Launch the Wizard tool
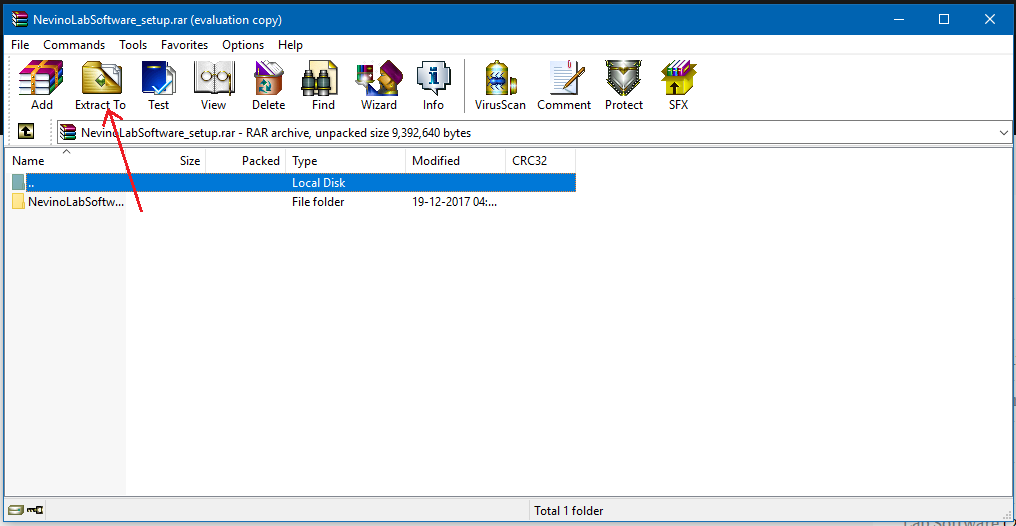This screenshot has height=526, width=1016. click(x=379, y=84)
